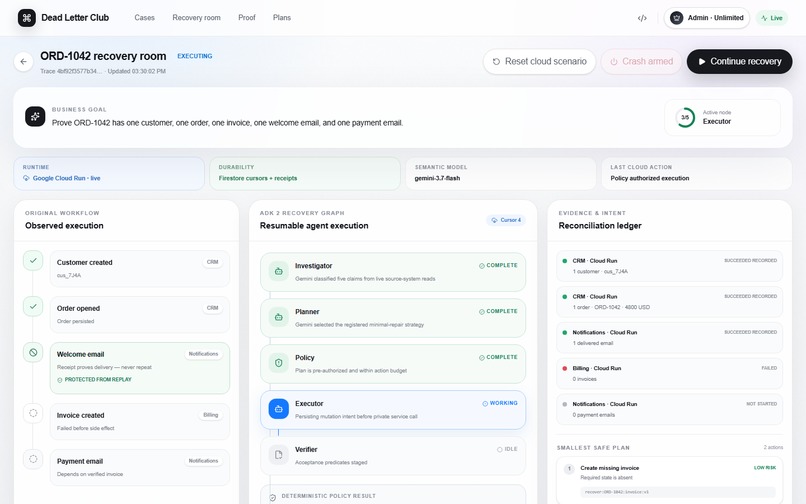
Task: Click the LOW RISK label
Action: (x=765, y=468)
